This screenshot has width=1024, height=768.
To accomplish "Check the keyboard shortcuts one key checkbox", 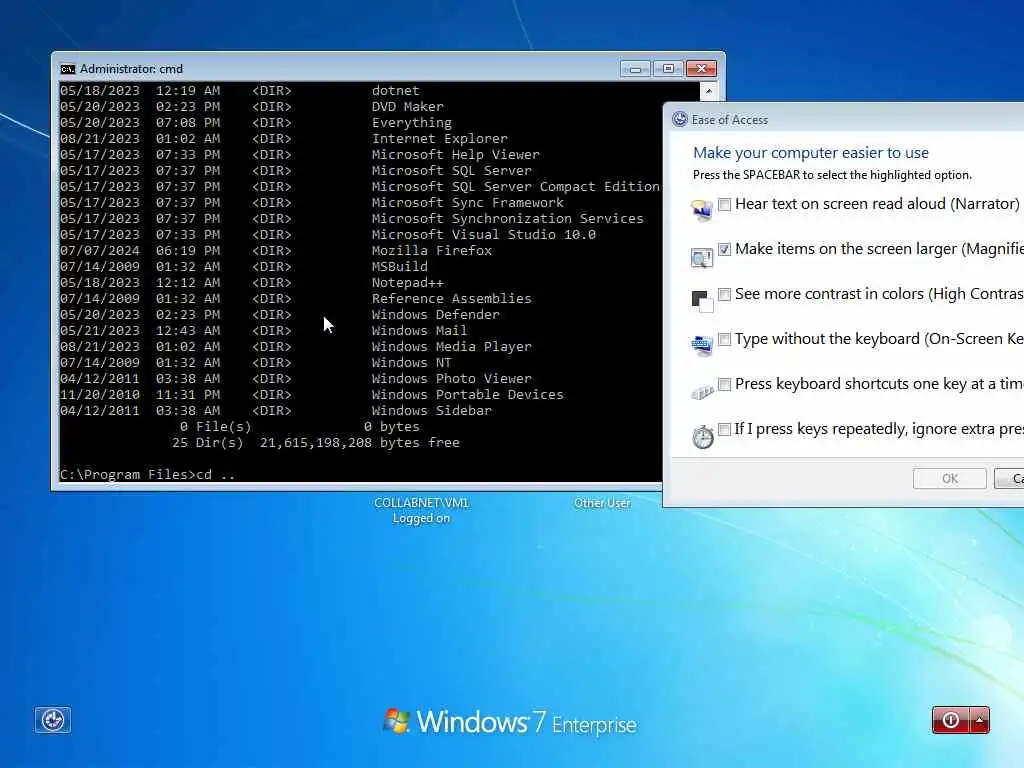I will tap(724, 384).
